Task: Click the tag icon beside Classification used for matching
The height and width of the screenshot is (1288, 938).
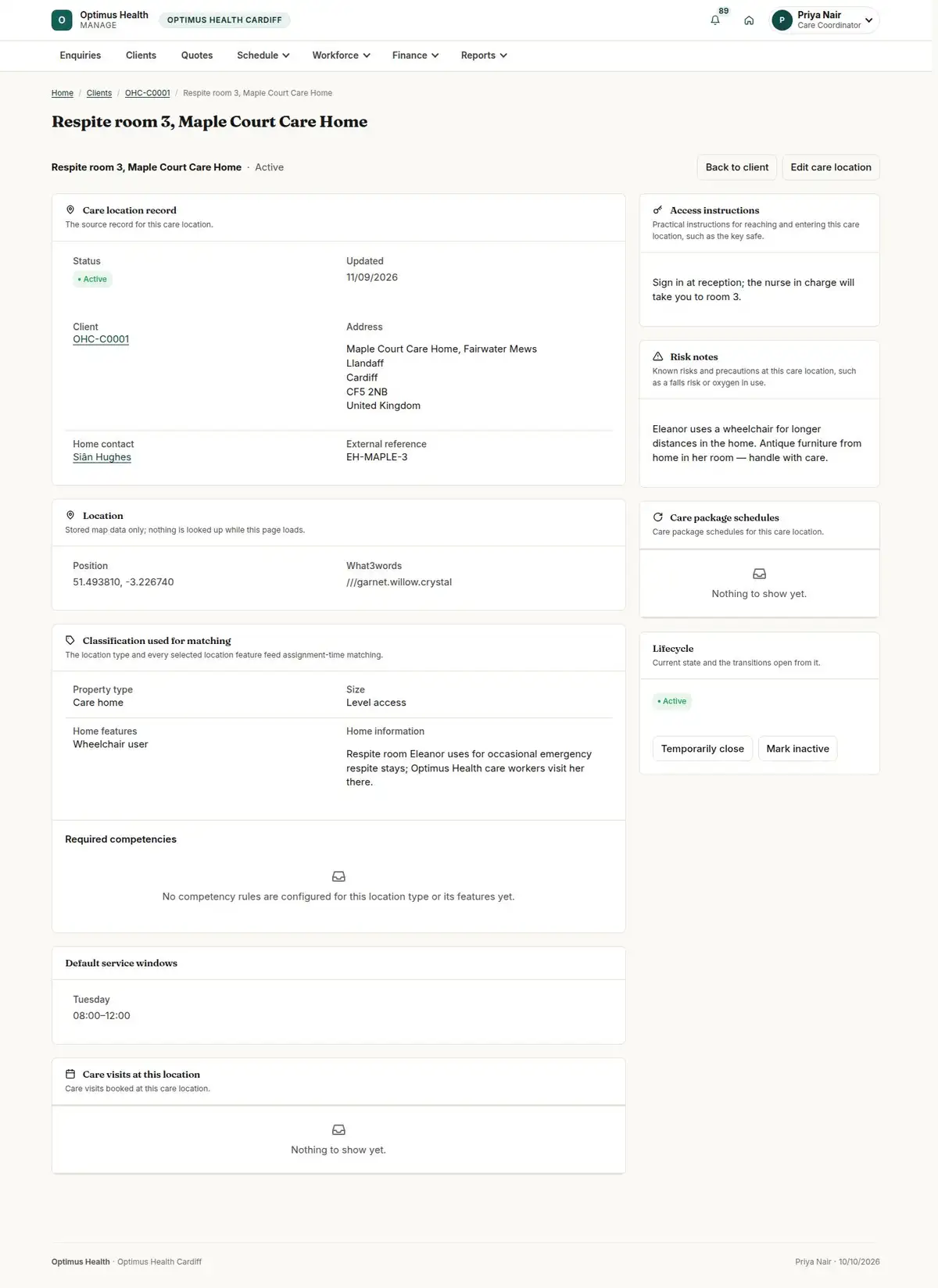Action: 70,641
